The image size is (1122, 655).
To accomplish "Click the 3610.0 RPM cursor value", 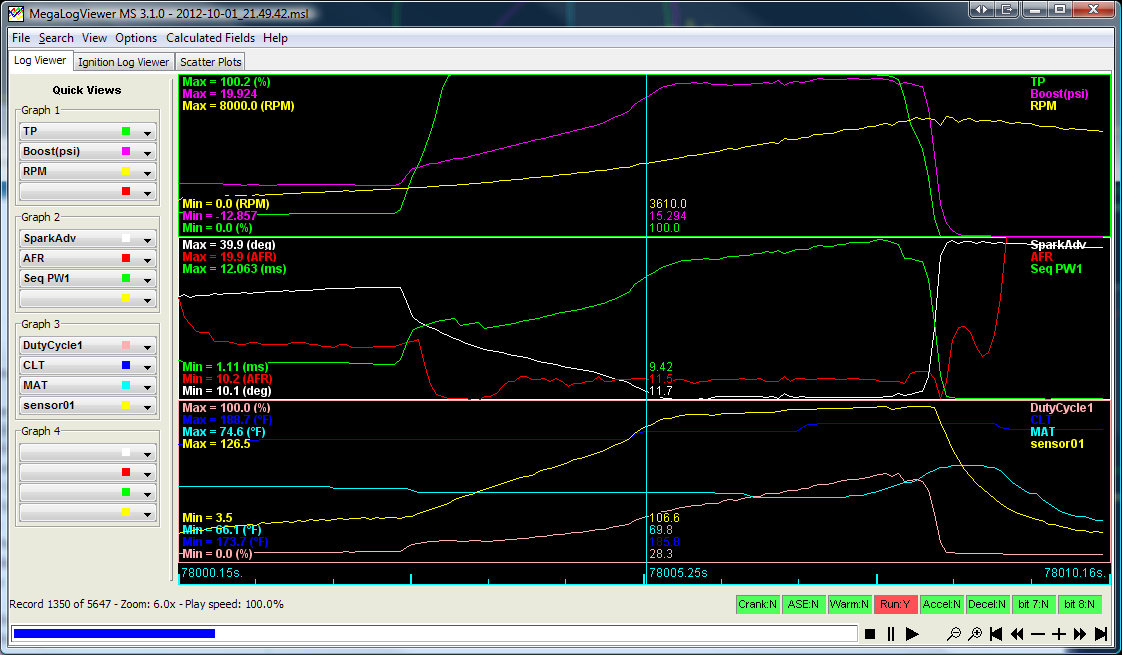I will pyautogui.click(x=668, y=204).
